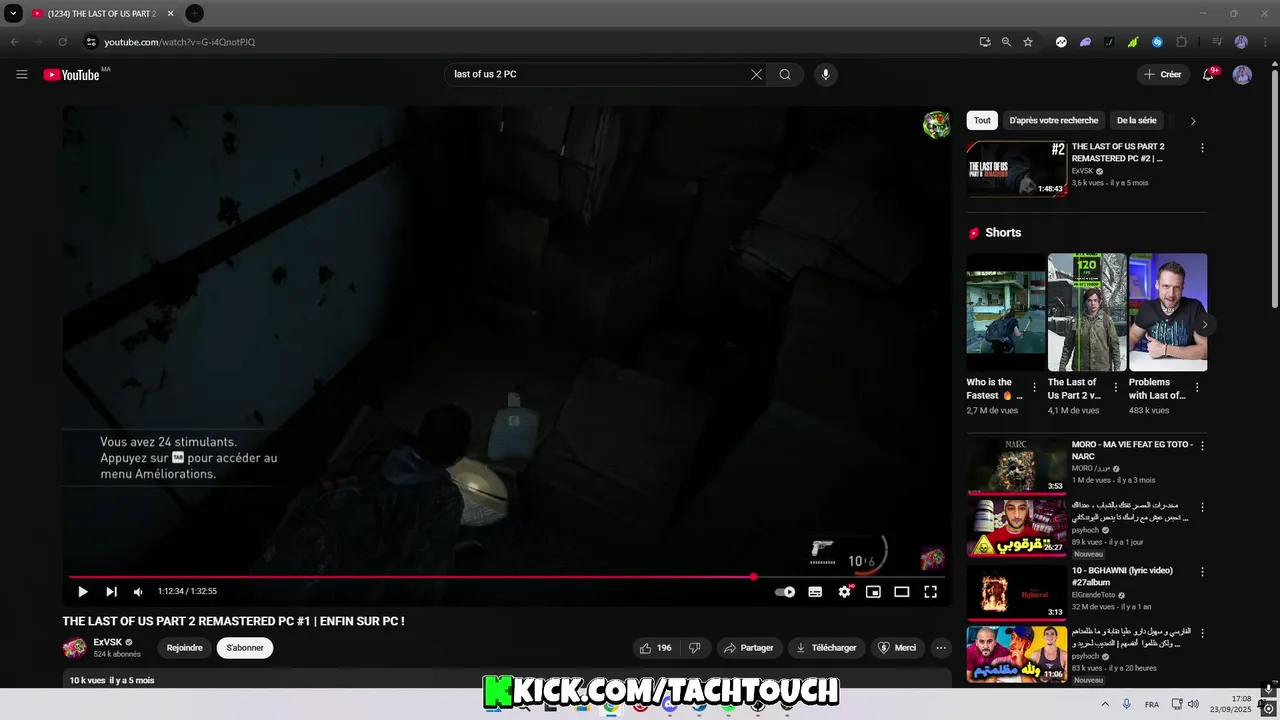The image size is (1280, 720).
Task: Show next Shorts with arrow
Action: 1205,324
